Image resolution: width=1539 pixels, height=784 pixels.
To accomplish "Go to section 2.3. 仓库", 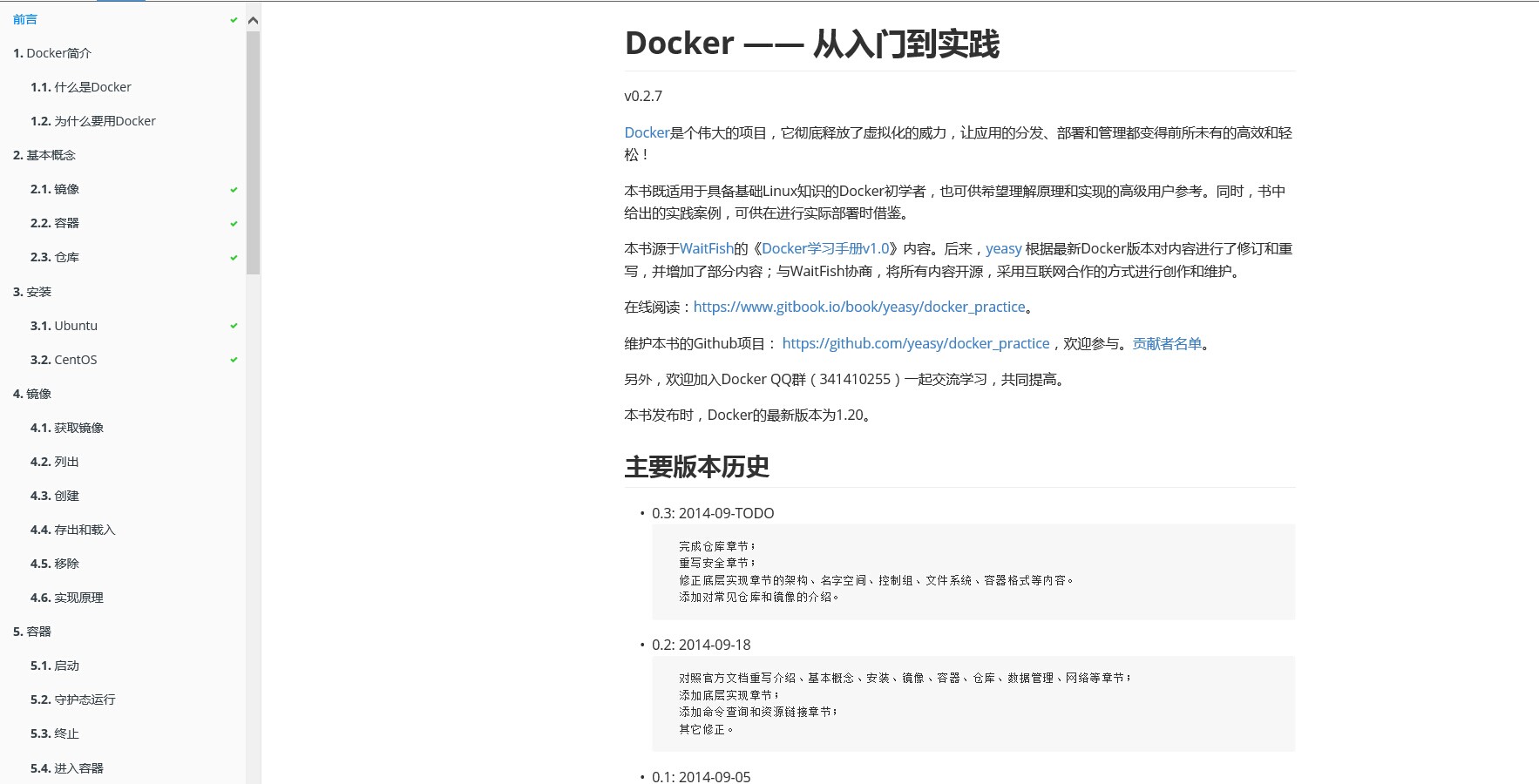I will click(x=55, y=257).
